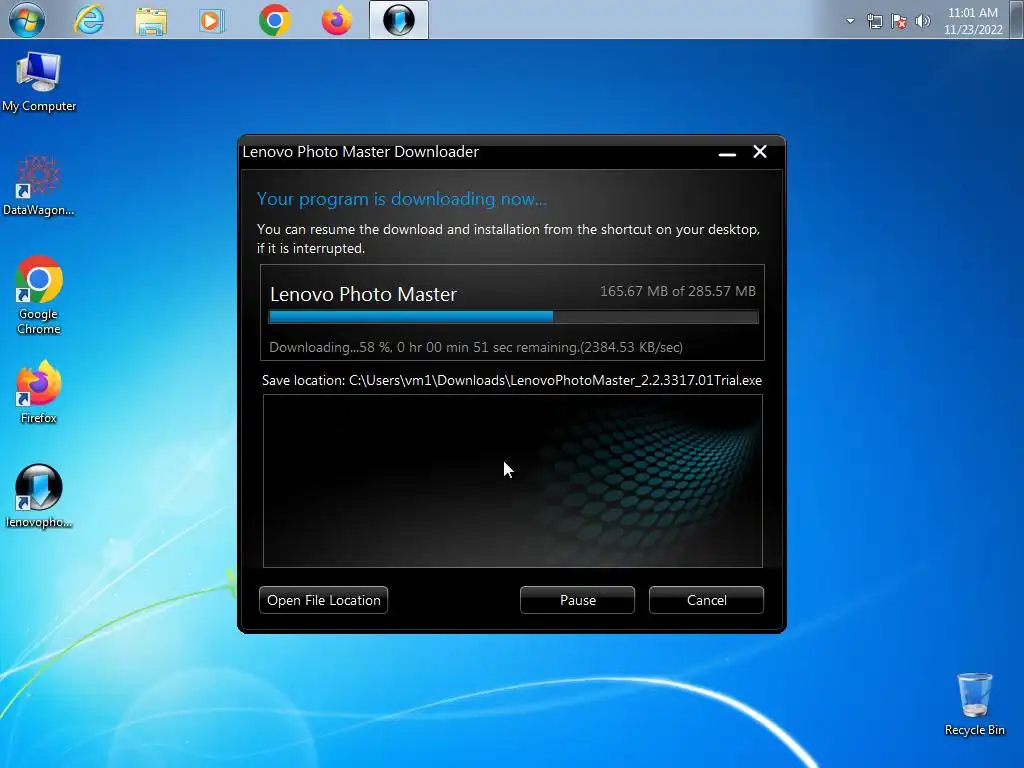Open the clock showing 11:01 AM
Image resolution: width=1024 pixels, height=768 pixels.
tap(973, 21)
